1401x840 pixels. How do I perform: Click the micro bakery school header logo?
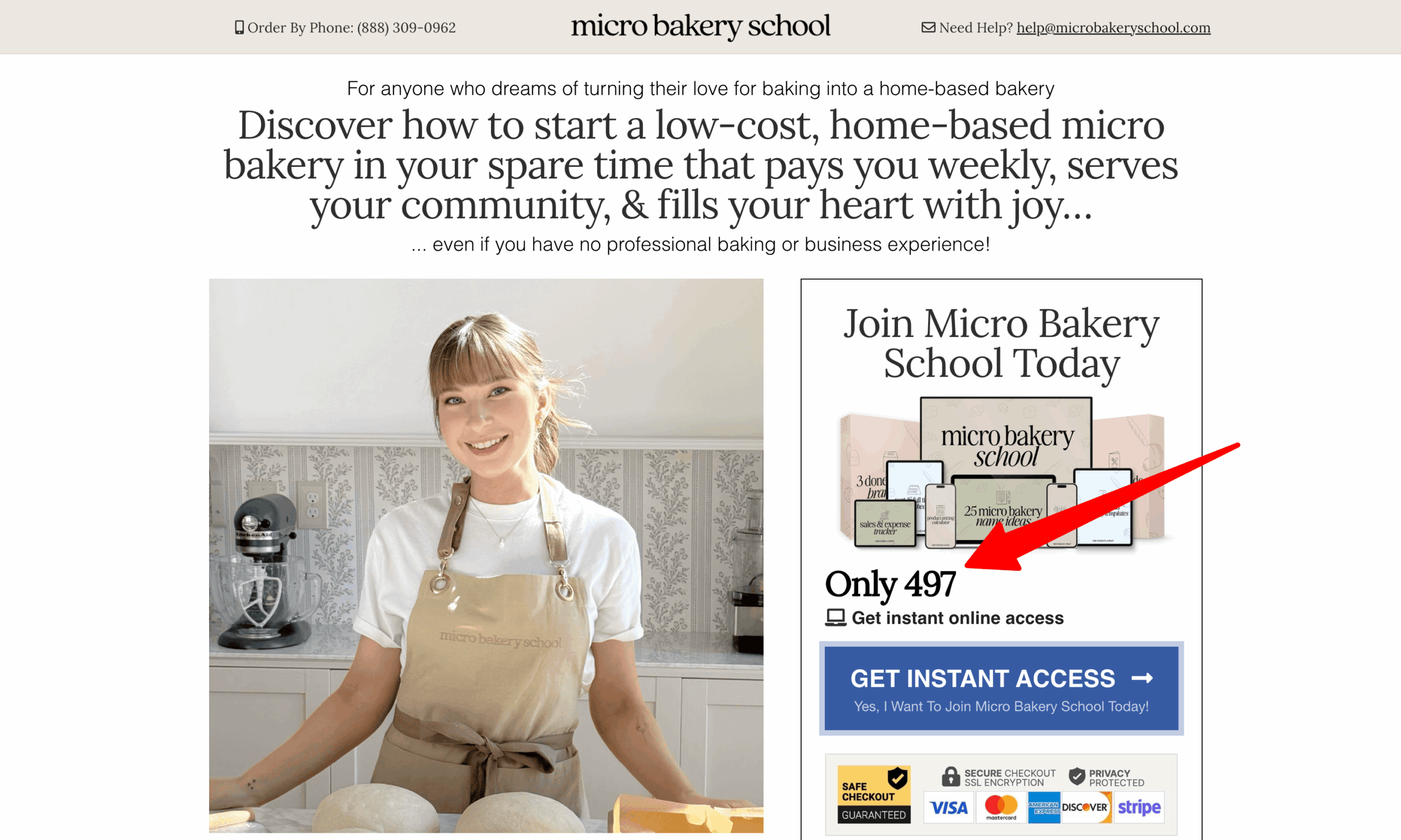700,26
